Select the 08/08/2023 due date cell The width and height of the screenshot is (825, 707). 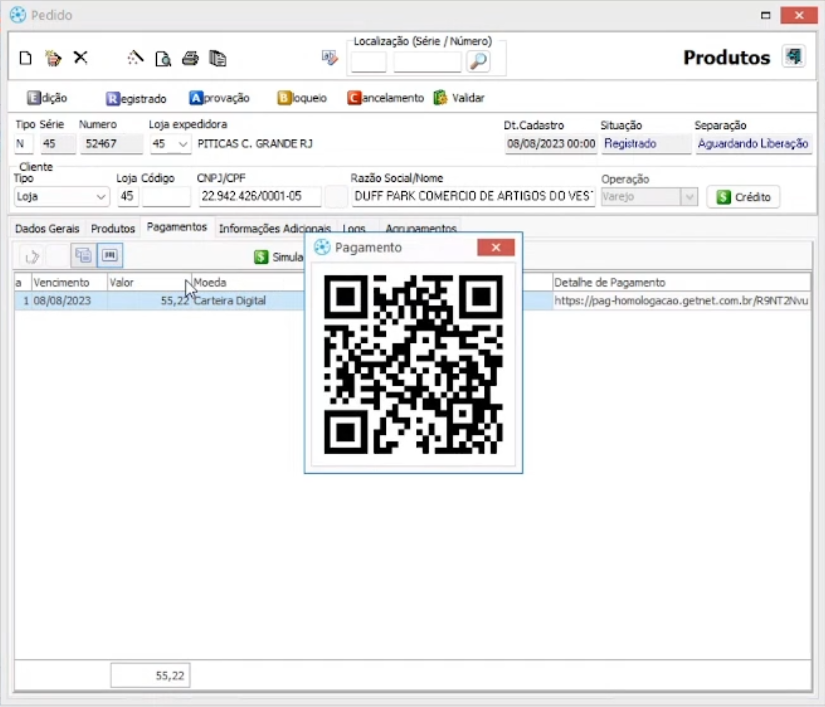[x=69, y=301]
